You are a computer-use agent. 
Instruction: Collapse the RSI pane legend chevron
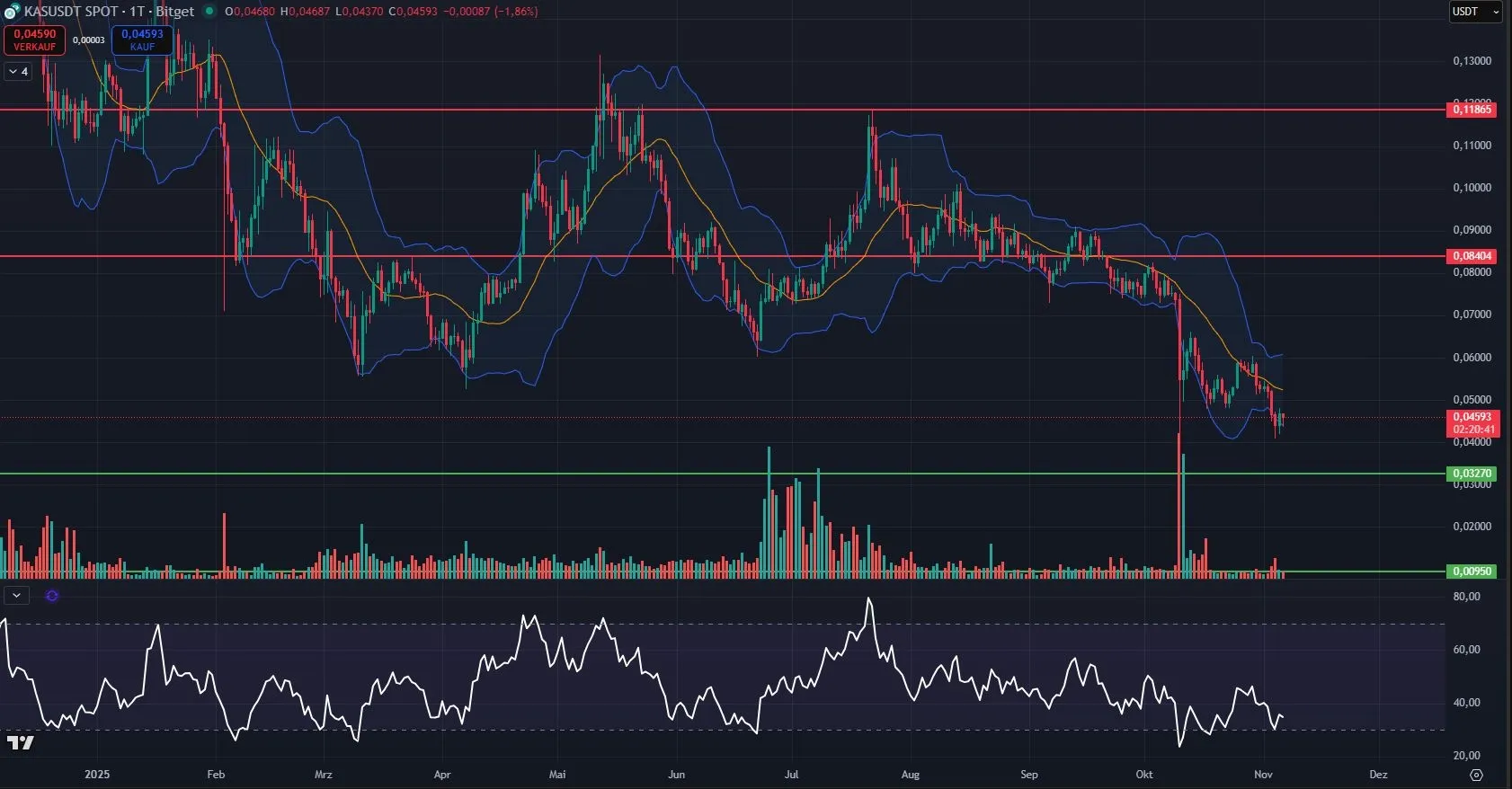pos(16,596)
